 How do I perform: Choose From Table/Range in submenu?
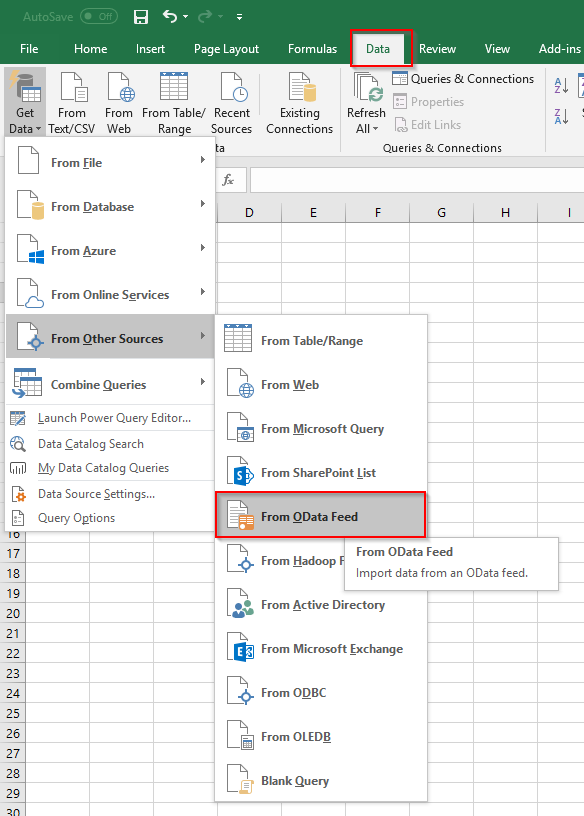(x=321, y=340)
